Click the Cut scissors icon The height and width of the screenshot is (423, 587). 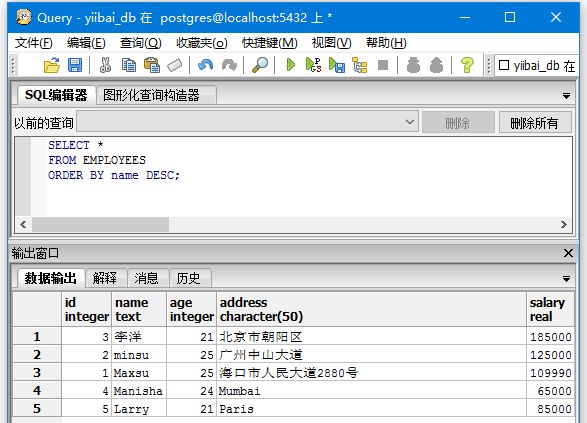(x=105, y=66)
